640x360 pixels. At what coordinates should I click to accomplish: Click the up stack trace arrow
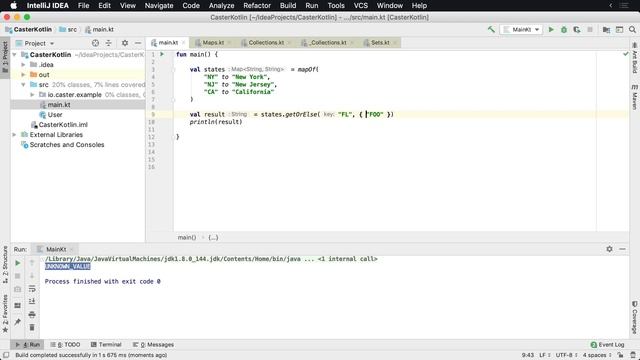click(x=32, y=263)
